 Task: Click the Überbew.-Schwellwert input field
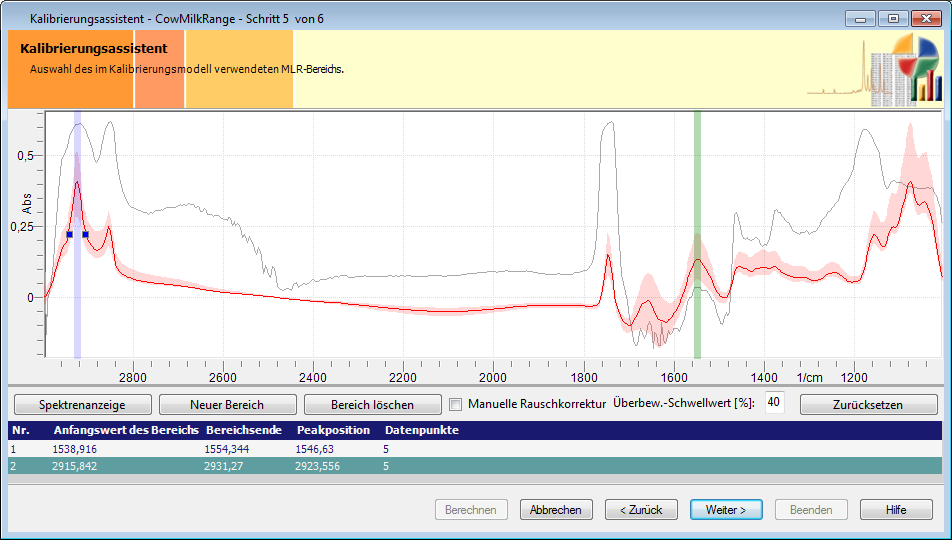coord(774,402)
